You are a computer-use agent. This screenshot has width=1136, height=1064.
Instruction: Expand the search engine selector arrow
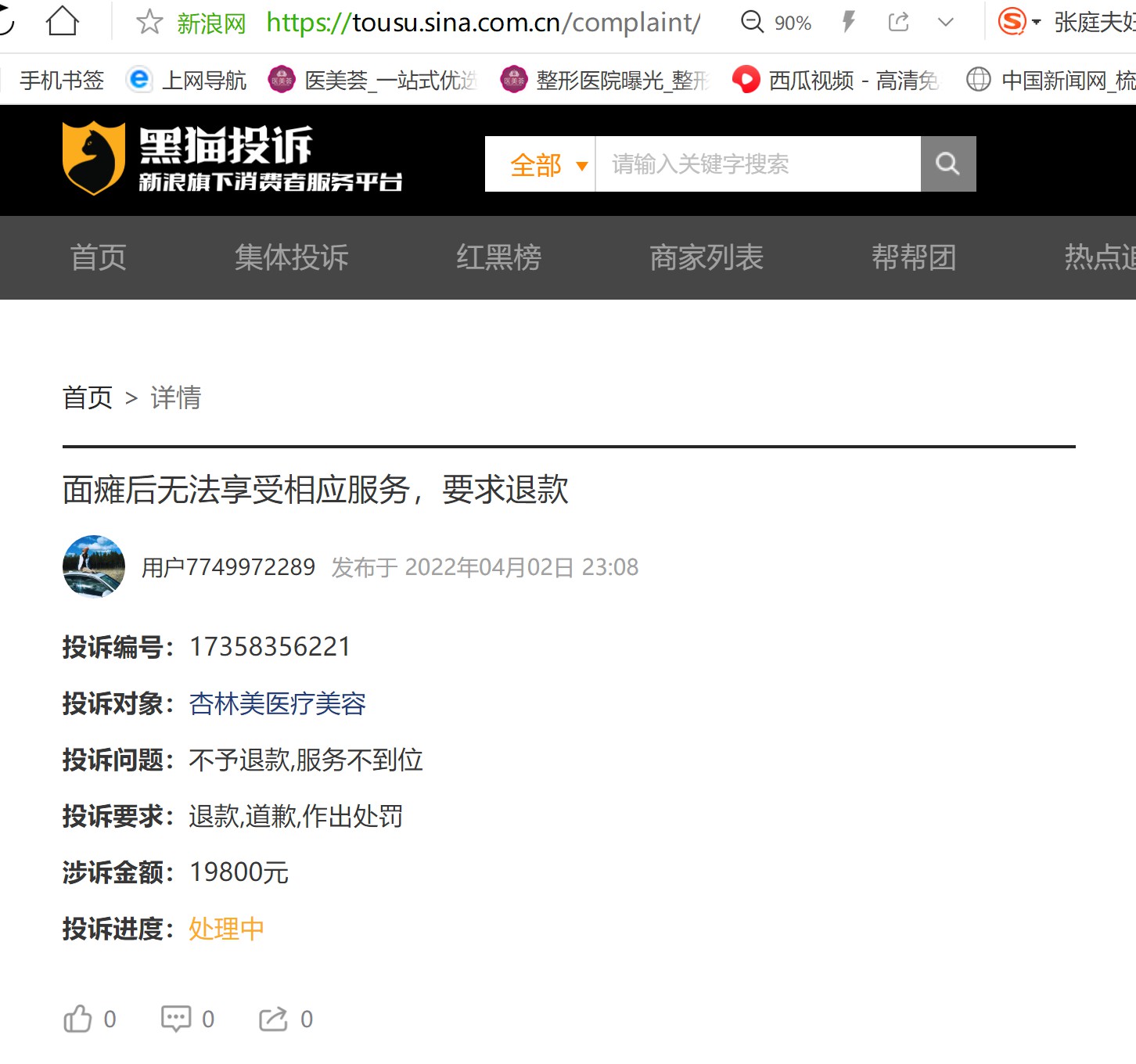pos(1037,23)
